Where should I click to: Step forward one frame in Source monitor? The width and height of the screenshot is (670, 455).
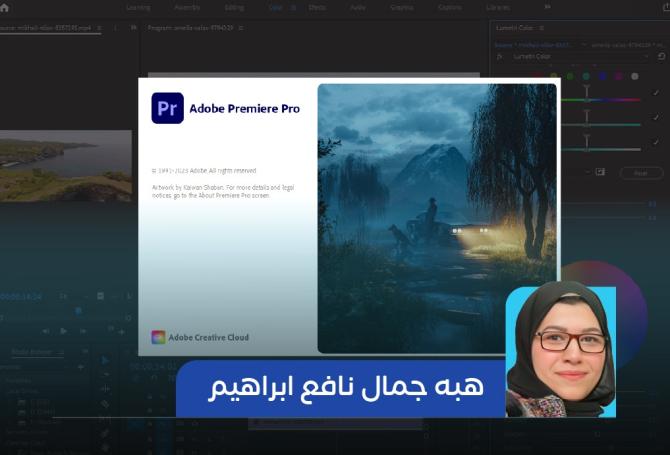coord(83,331)
